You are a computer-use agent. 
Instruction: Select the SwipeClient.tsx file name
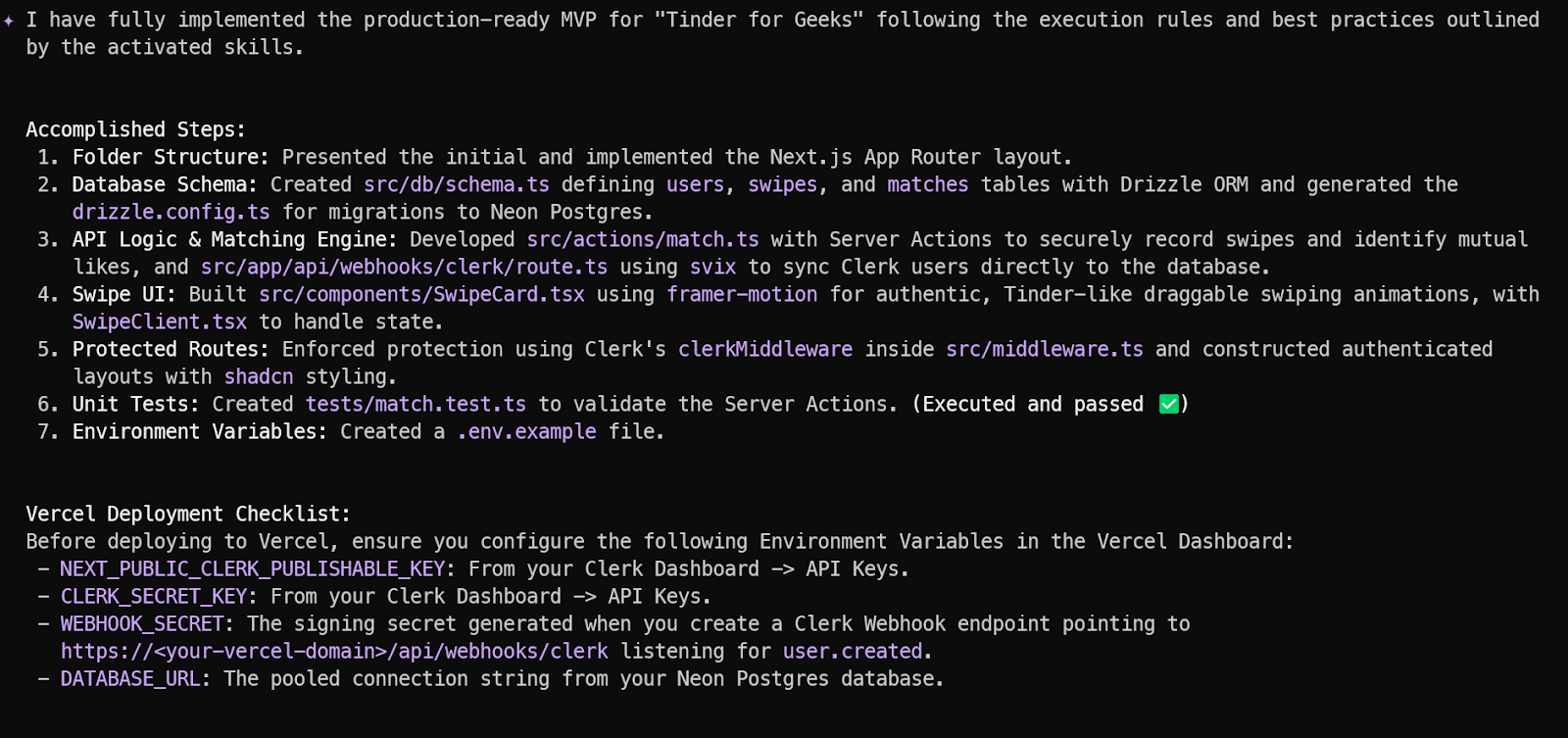160,321
